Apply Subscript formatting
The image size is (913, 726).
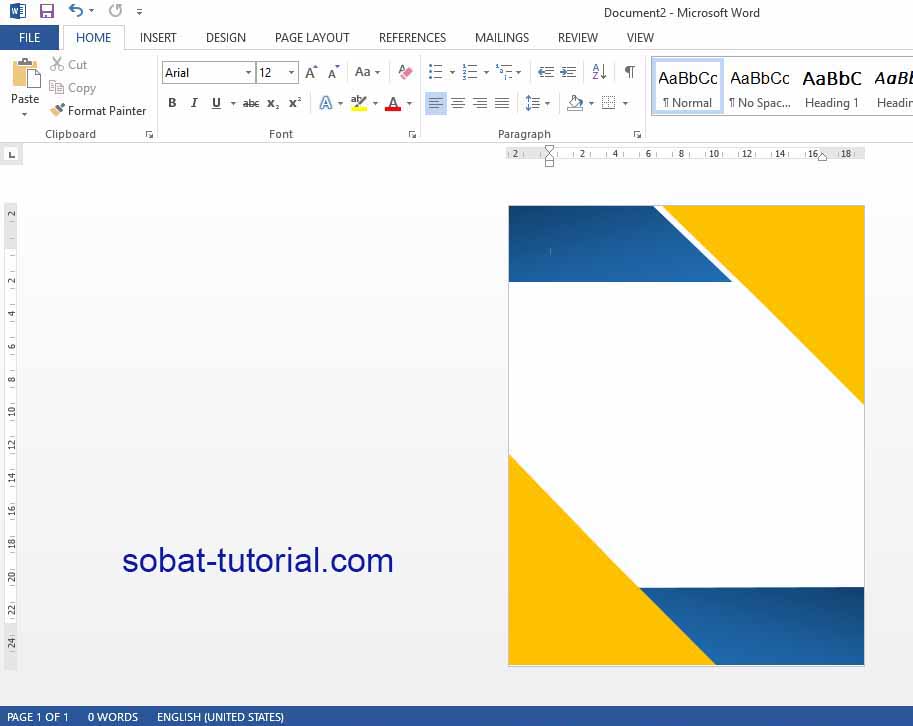(x=272, y=103)
